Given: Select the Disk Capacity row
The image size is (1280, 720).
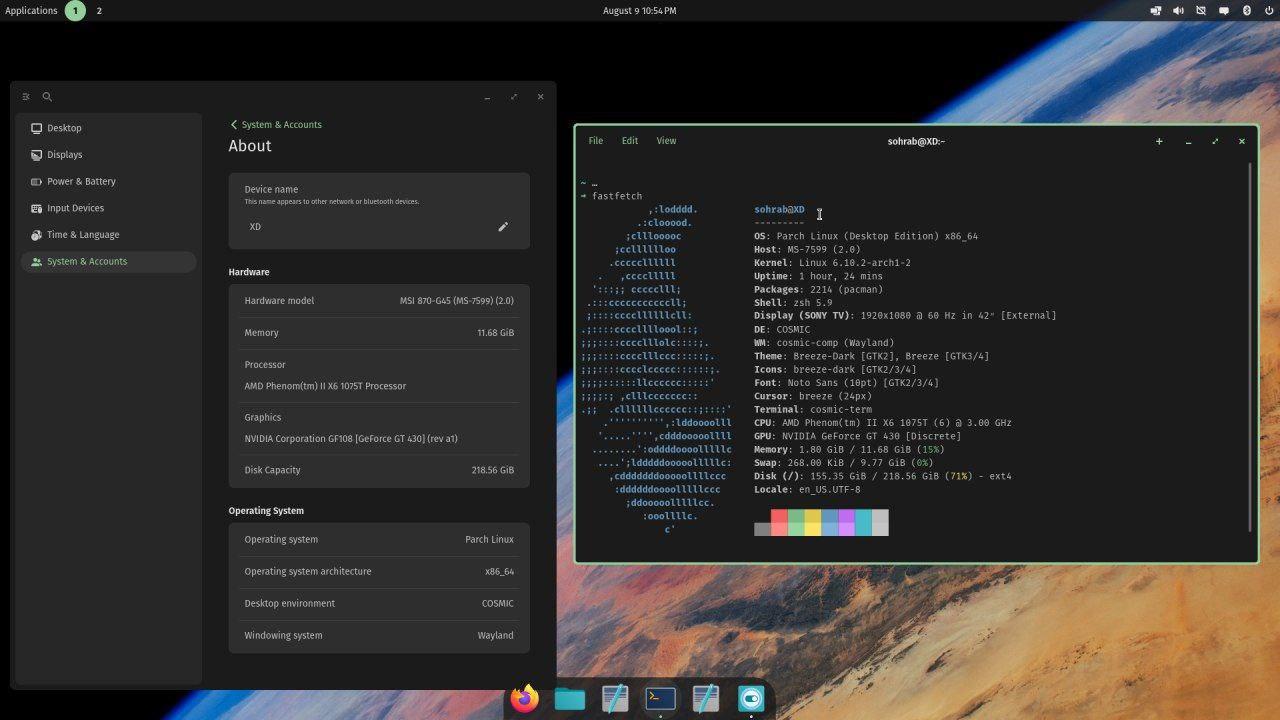Looking at the screenshot, I should pos(379,470).
